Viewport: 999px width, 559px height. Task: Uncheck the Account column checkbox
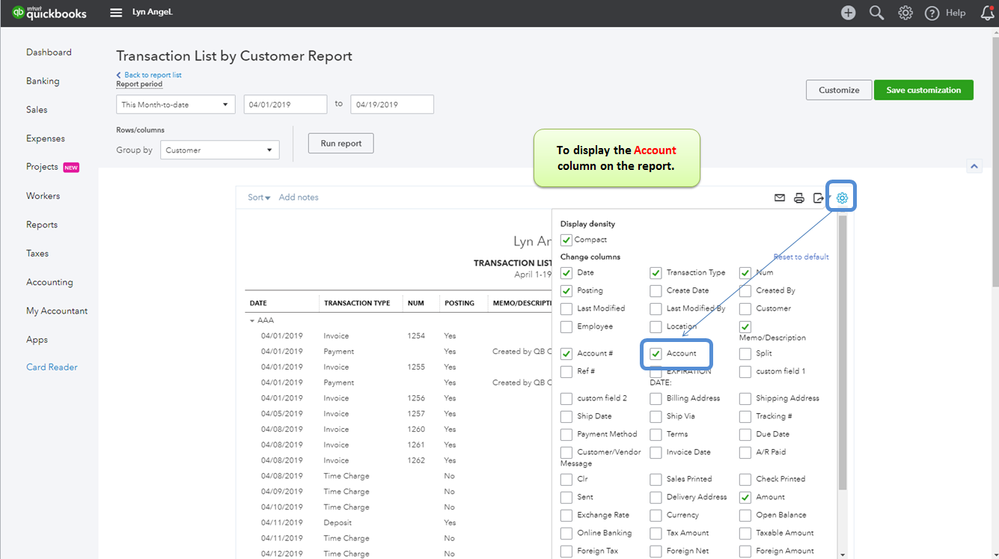(x=656, y=354)
